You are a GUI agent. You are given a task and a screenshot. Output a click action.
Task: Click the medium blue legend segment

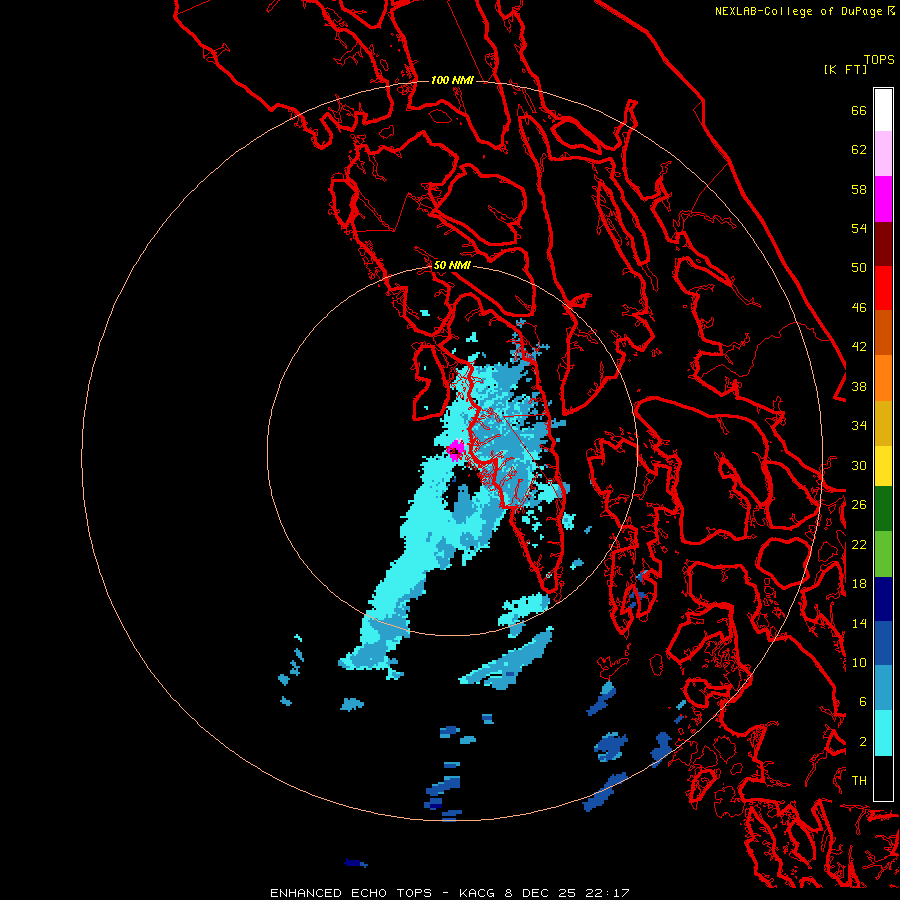883,643
